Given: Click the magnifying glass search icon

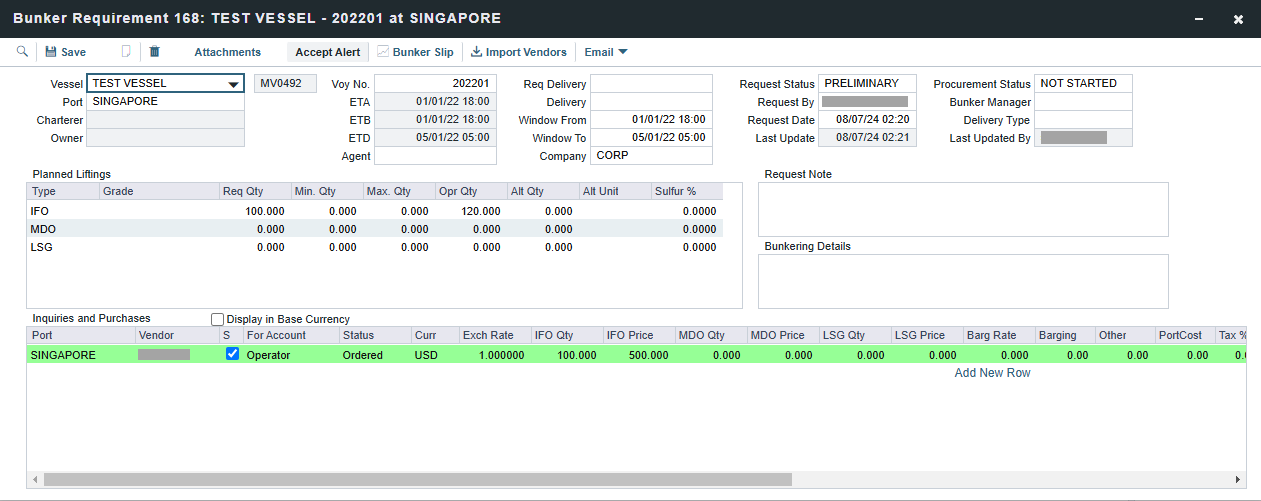Looking at the screenshot, I should pyautogui.click(x=23, y=52).
